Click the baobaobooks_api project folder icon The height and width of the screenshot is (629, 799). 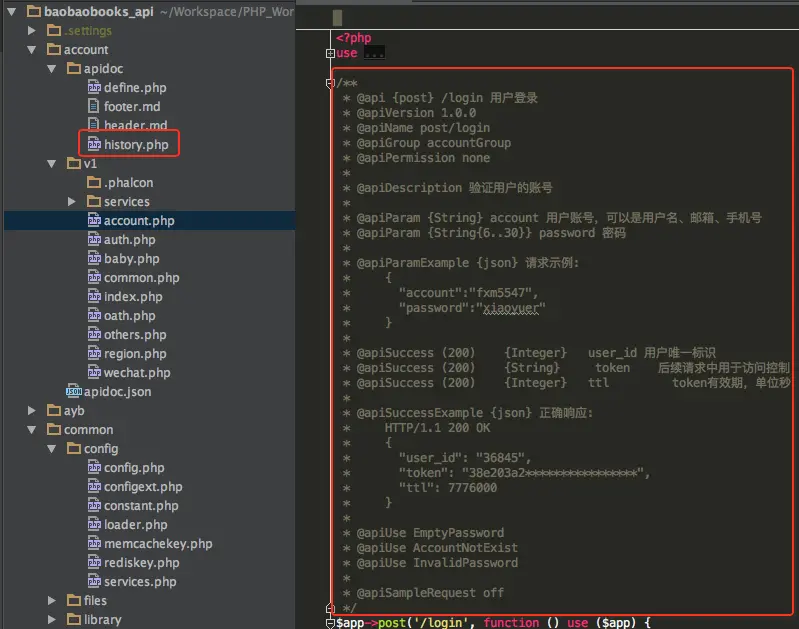pyautogui.click(x=34, y=11)
